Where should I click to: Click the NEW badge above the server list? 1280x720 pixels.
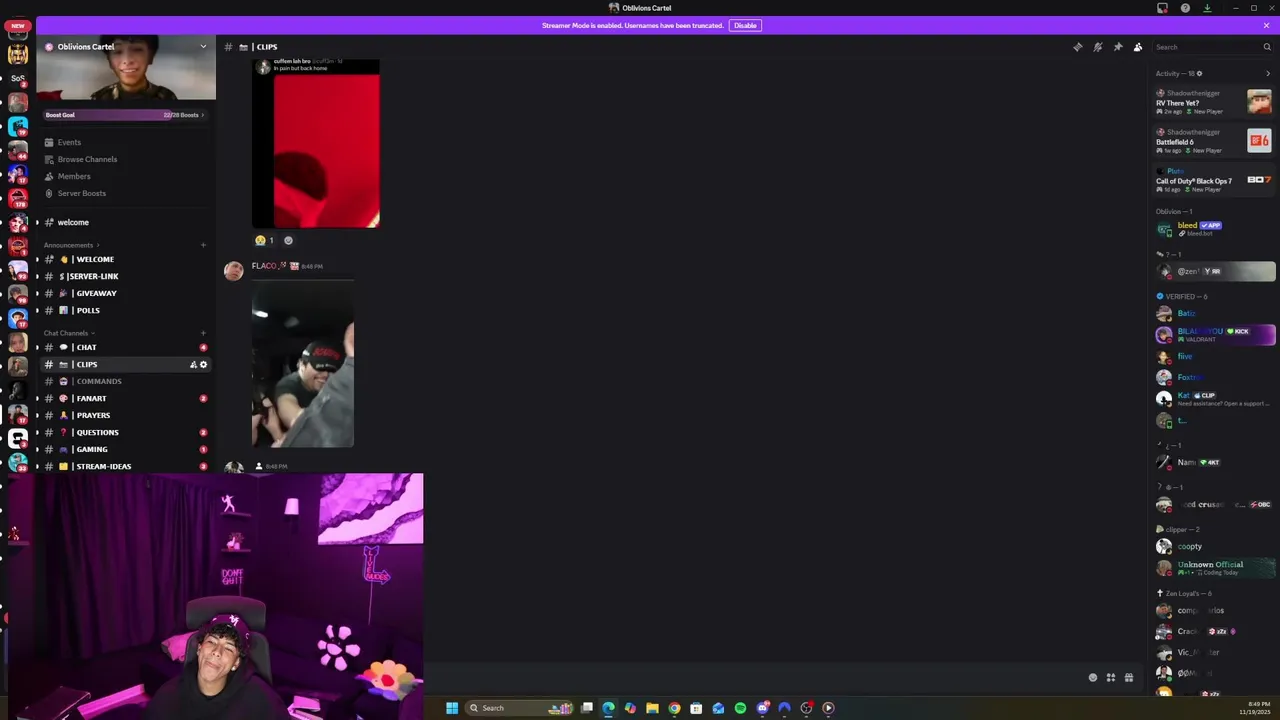pos(18,26)
